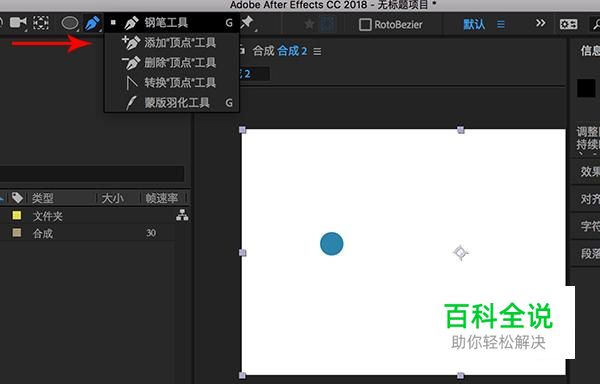Open the composition panel menu after 合成2
Image resolution: width=600 pixels, height=384 pixels.
point(317,51)
